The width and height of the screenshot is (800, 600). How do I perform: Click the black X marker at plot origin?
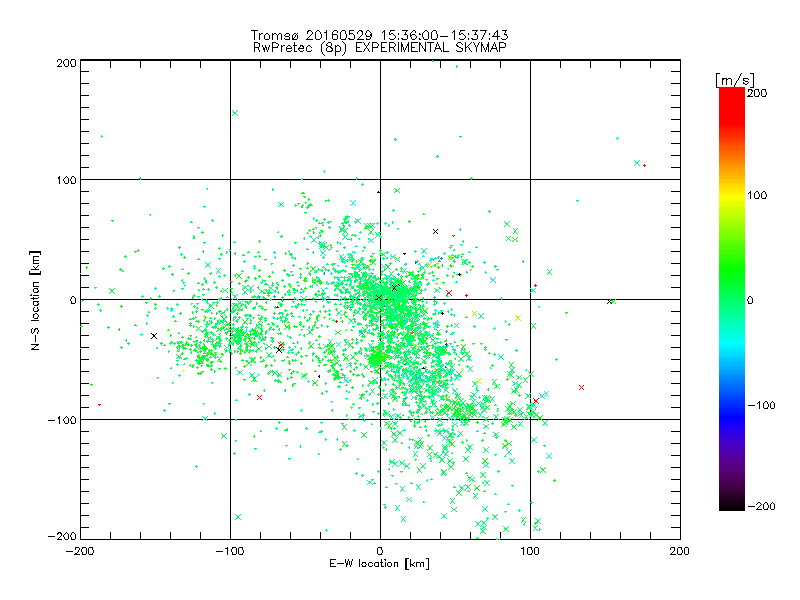[379, 298]
